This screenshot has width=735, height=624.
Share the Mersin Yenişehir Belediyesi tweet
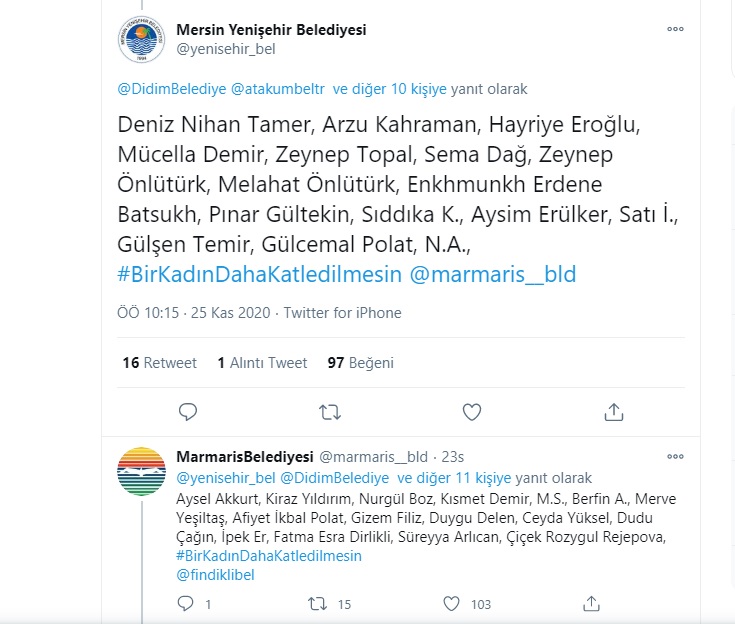pyautogui.click(x=614, y=412)
